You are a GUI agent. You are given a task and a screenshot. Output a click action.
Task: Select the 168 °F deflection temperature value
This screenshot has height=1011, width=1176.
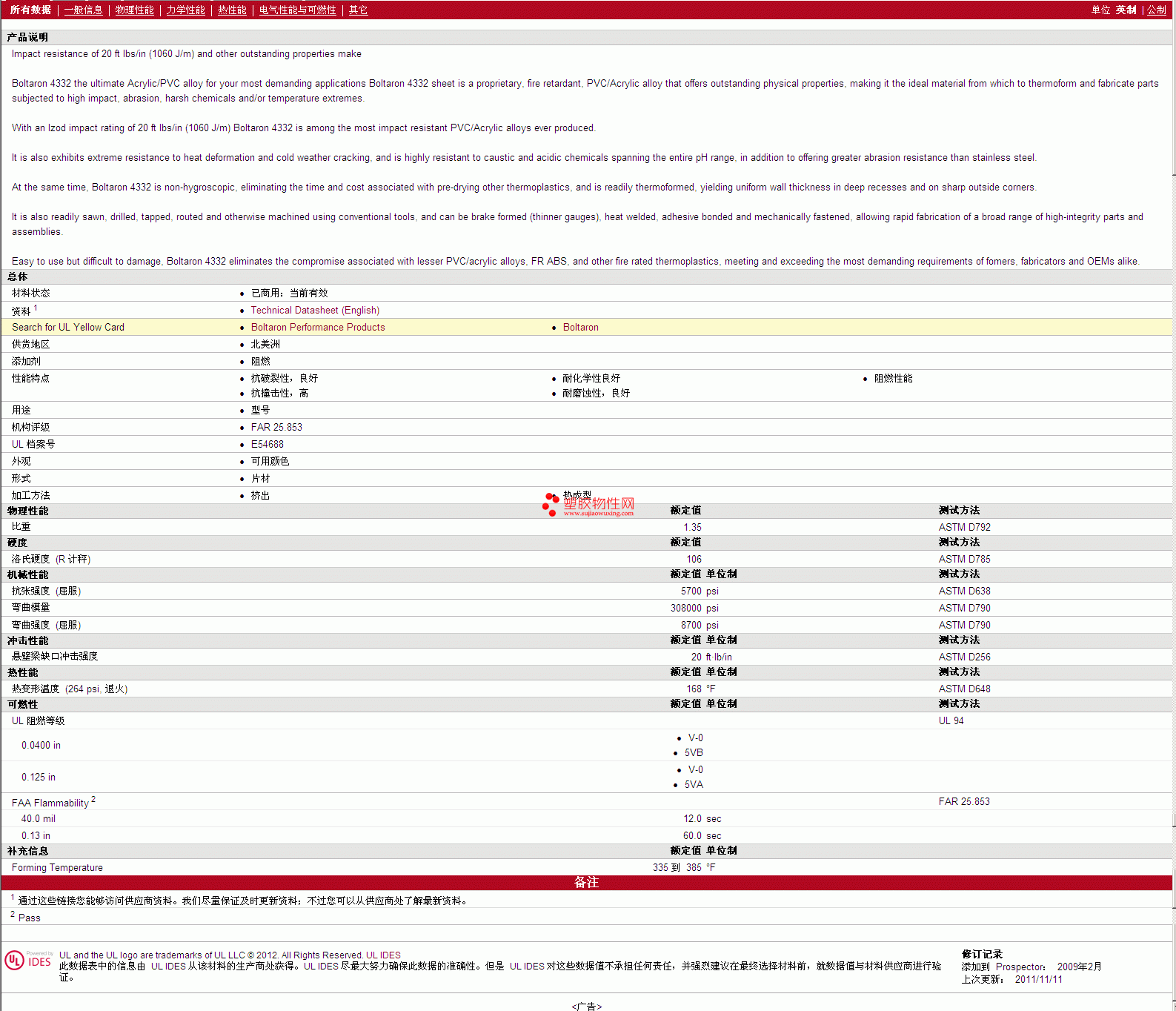[x=701, y=689]
